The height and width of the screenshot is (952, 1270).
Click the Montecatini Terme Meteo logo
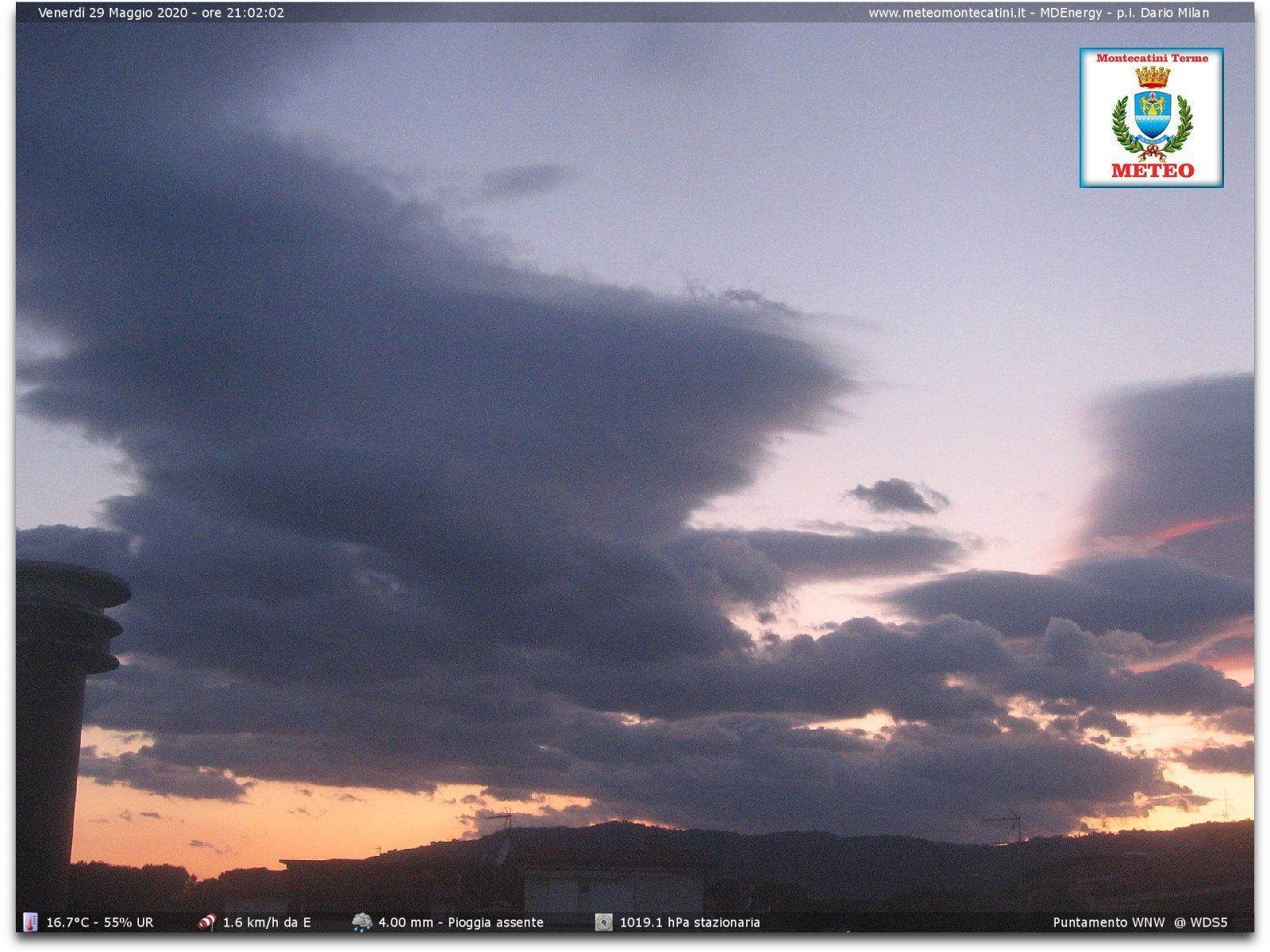1151,117
